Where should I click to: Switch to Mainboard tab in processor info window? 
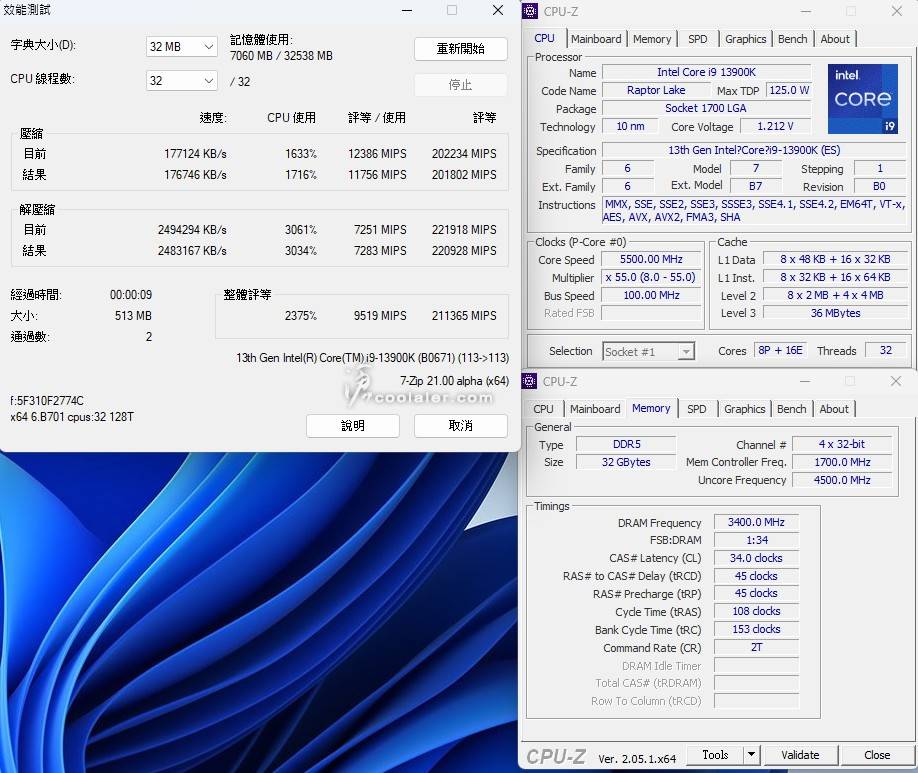(596, 39)
